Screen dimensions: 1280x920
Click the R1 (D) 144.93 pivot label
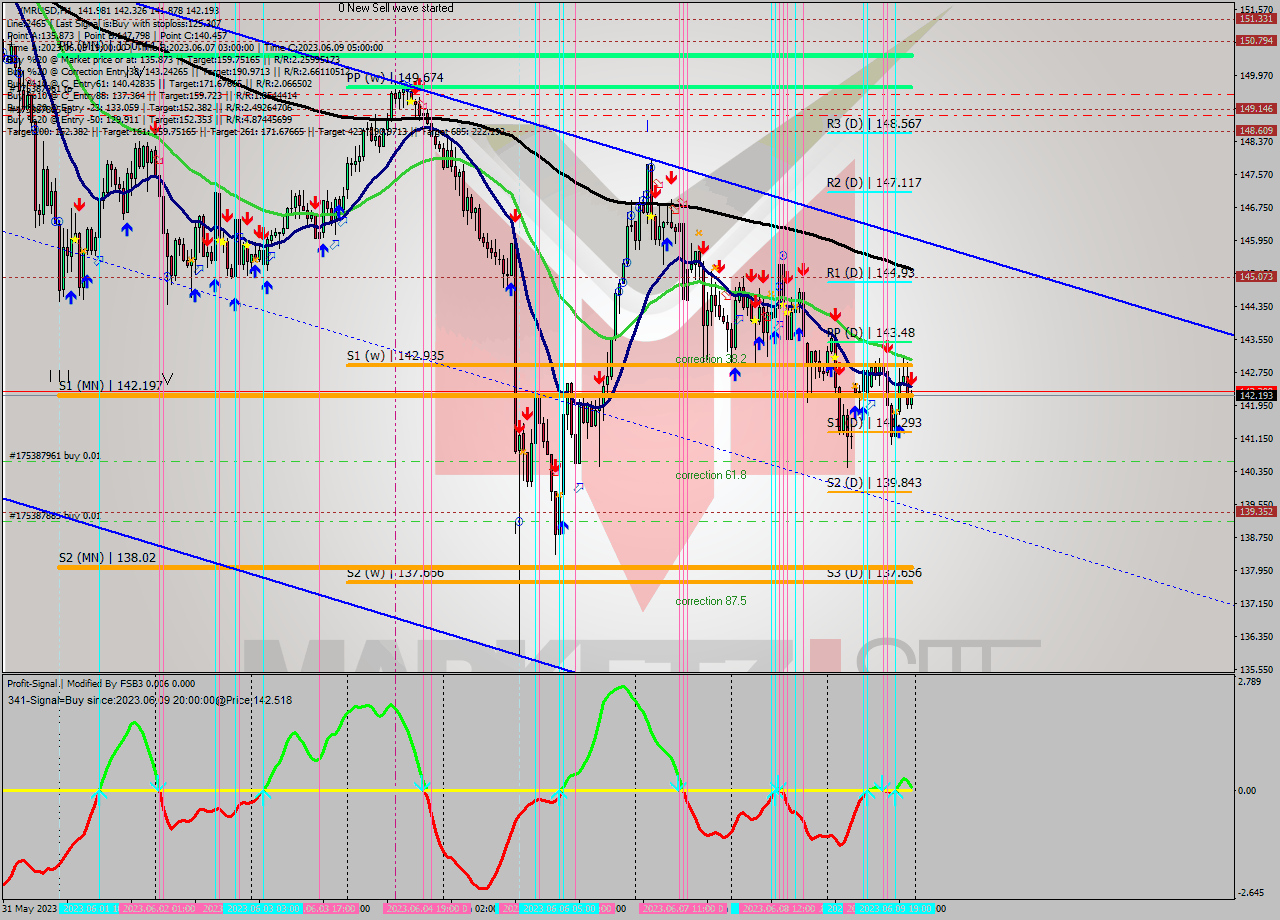point(870,273)
